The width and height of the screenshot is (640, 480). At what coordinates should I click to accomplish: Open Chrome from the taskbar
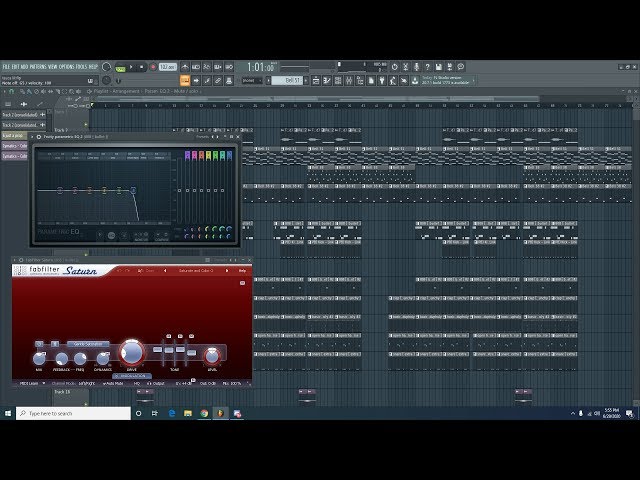pyautogui.click(x=204, y=413)
